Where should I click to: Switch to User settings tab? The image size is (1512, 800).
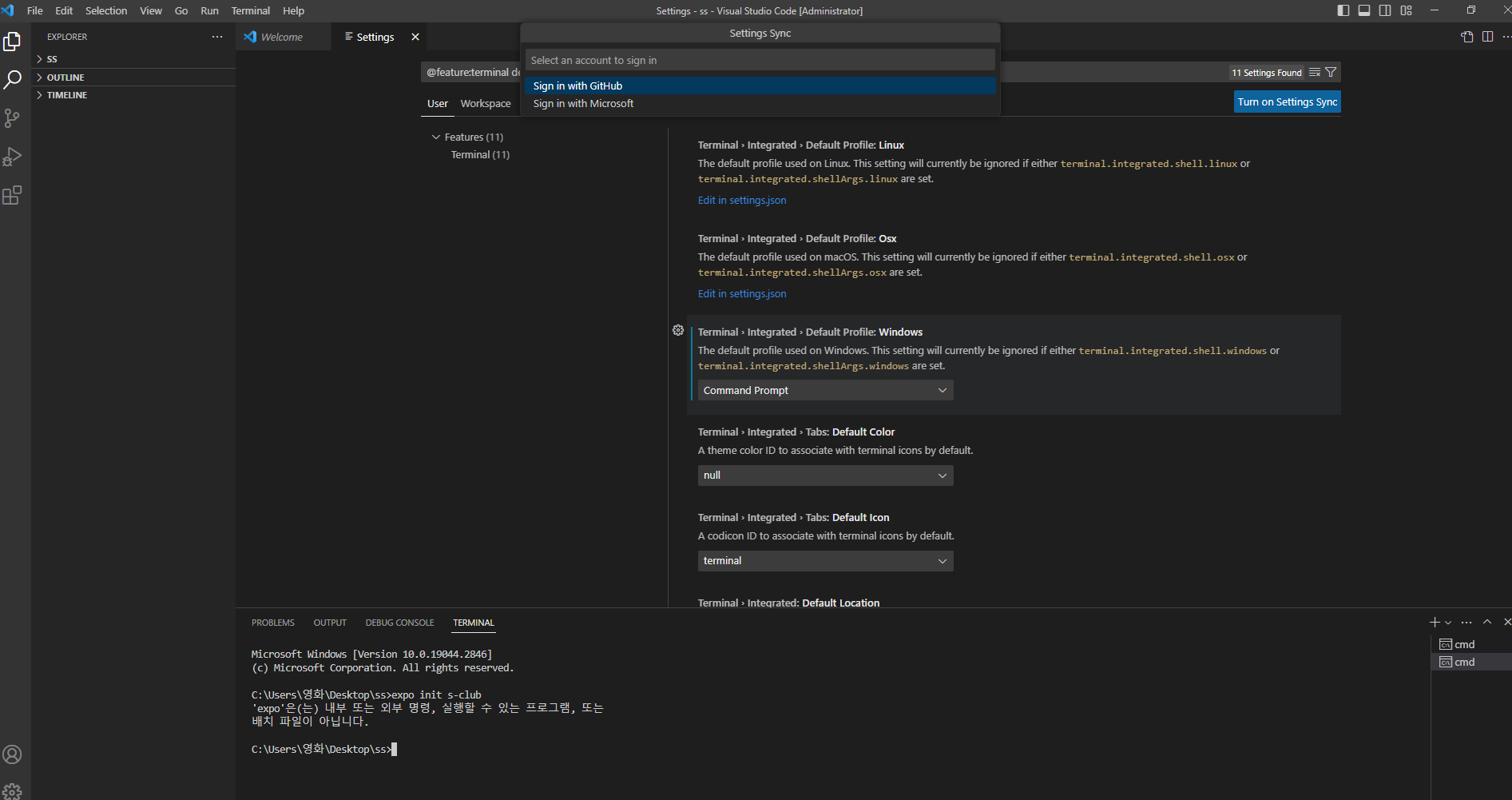tap(438, 104)
